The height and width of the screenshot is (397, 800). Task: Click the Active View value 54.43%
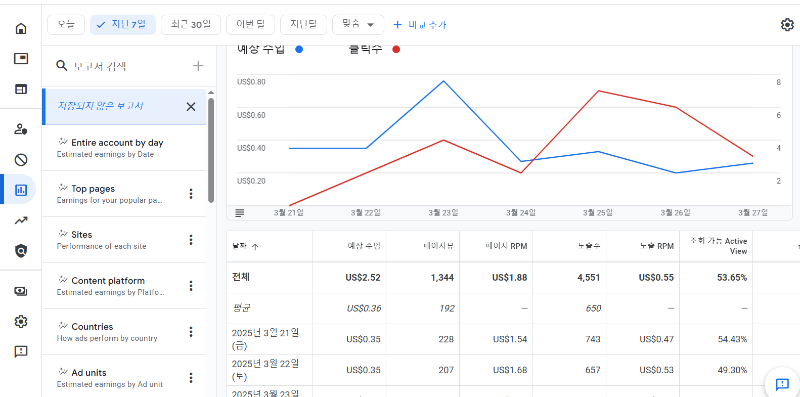(732, 339)
